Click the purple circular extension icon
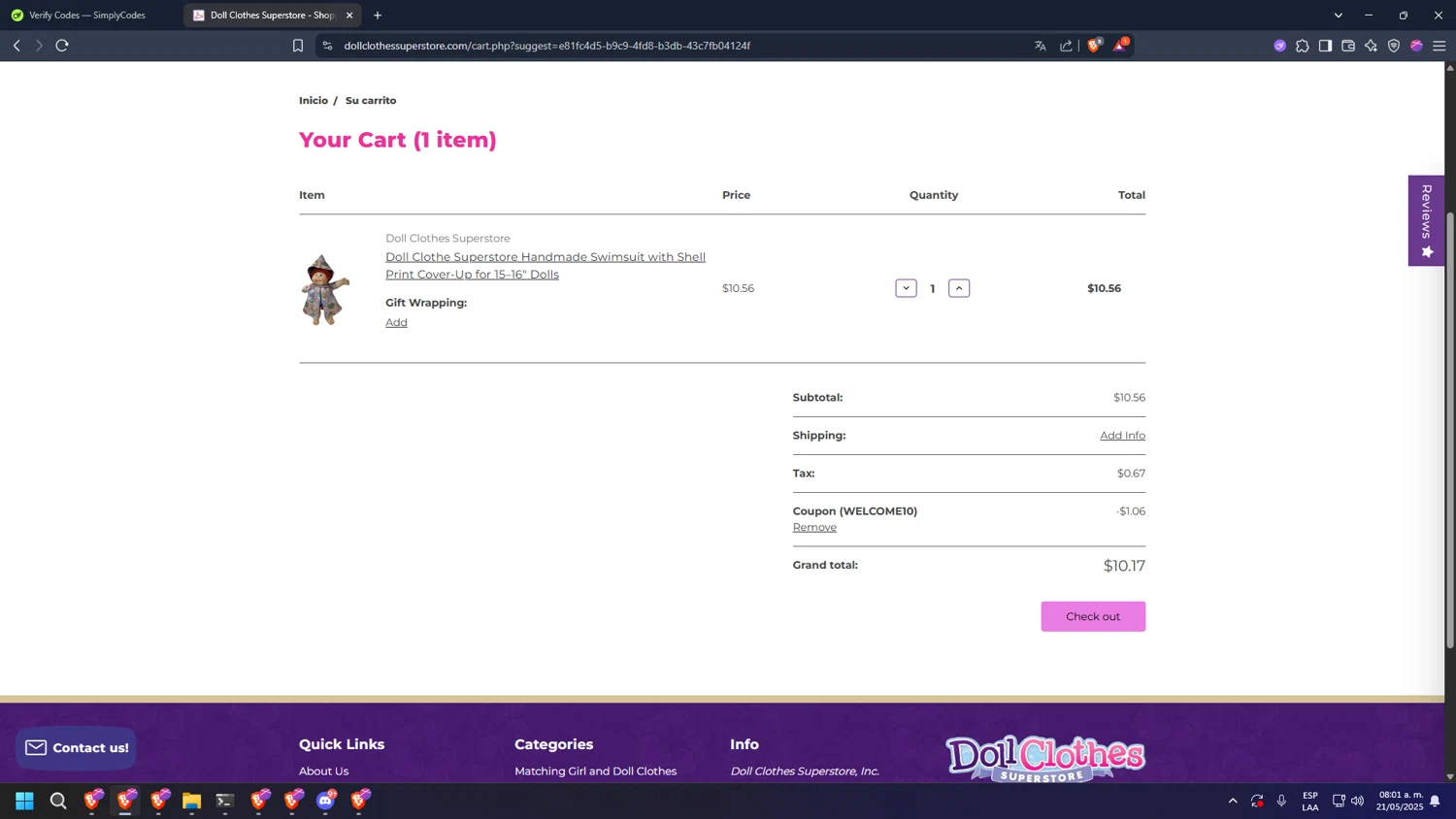 (1279, 46)
